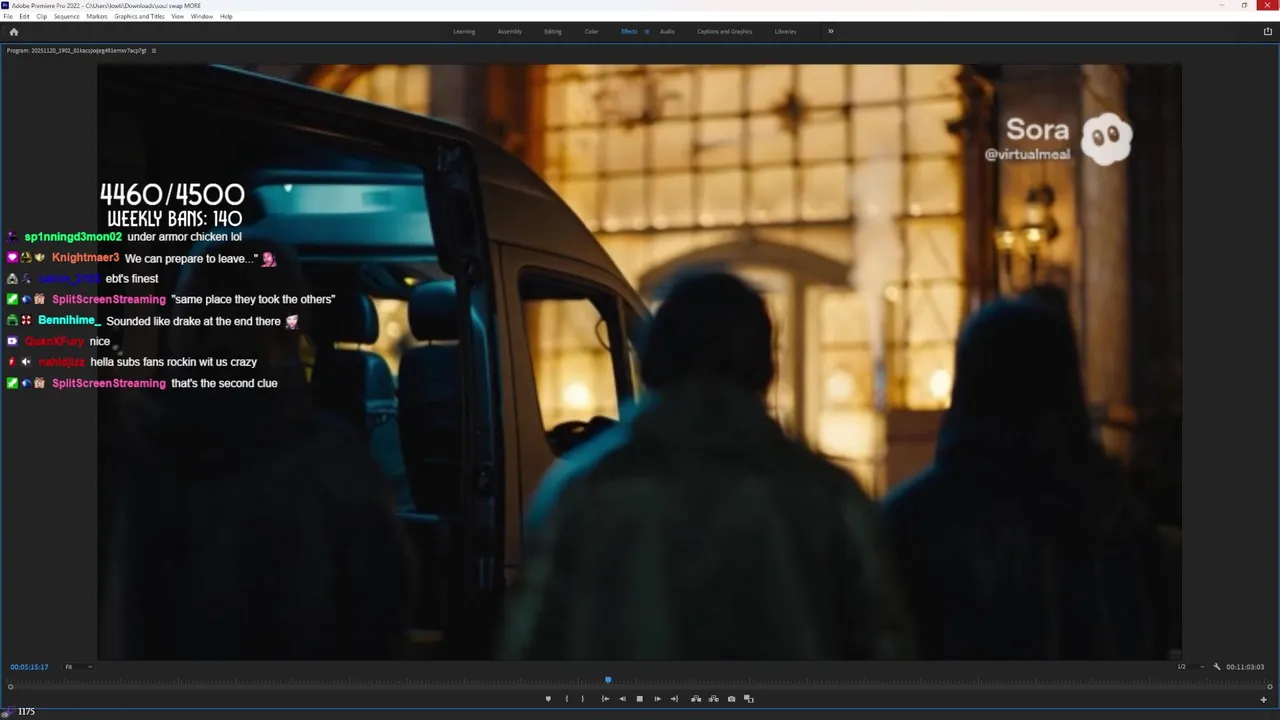1280x720 pixels.
Task: Open Effects workspace menu icon
Action: (x=646, y=31)
